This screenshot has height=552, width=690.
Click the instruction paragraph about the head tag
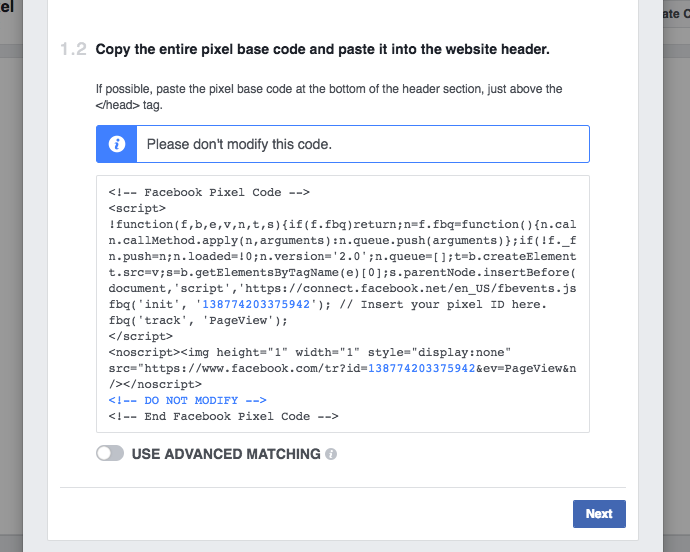(329, 97)
